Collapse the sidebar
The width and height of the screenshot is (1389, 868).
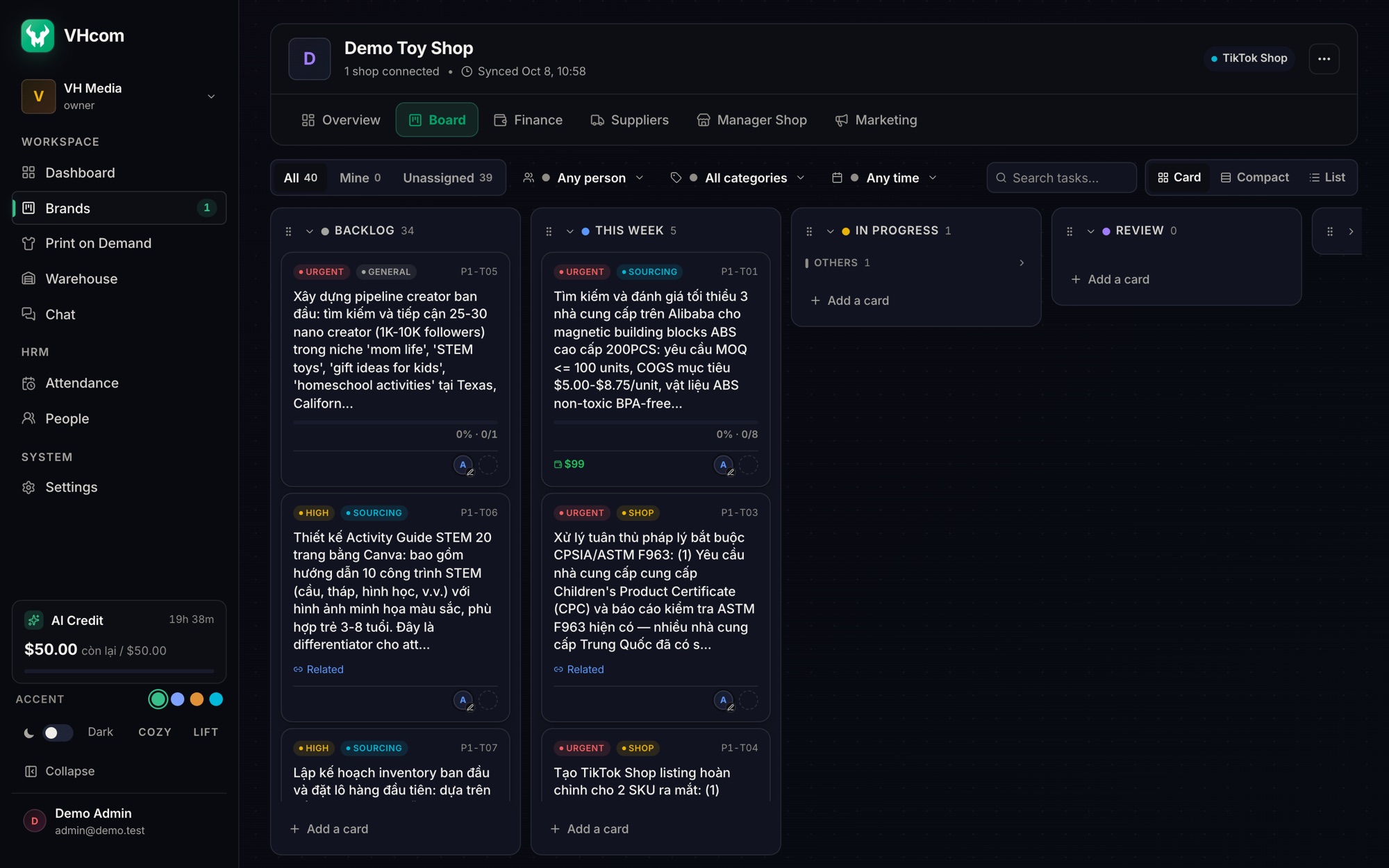(60, 771)
